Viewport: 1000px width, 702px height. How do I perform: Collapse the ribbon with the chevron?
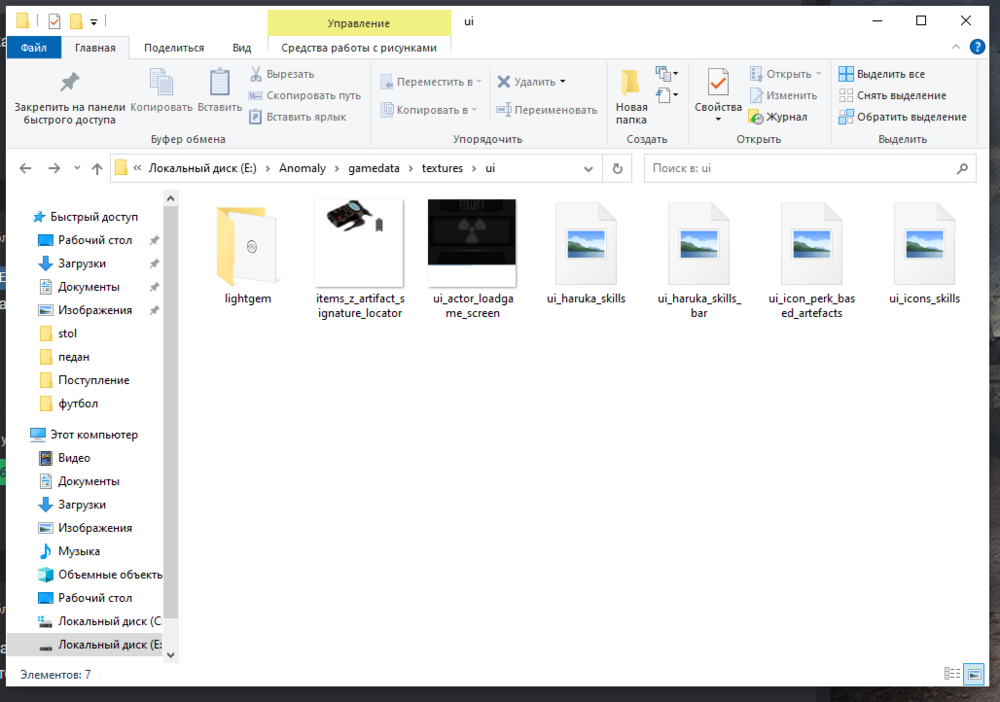click(957, 47)
